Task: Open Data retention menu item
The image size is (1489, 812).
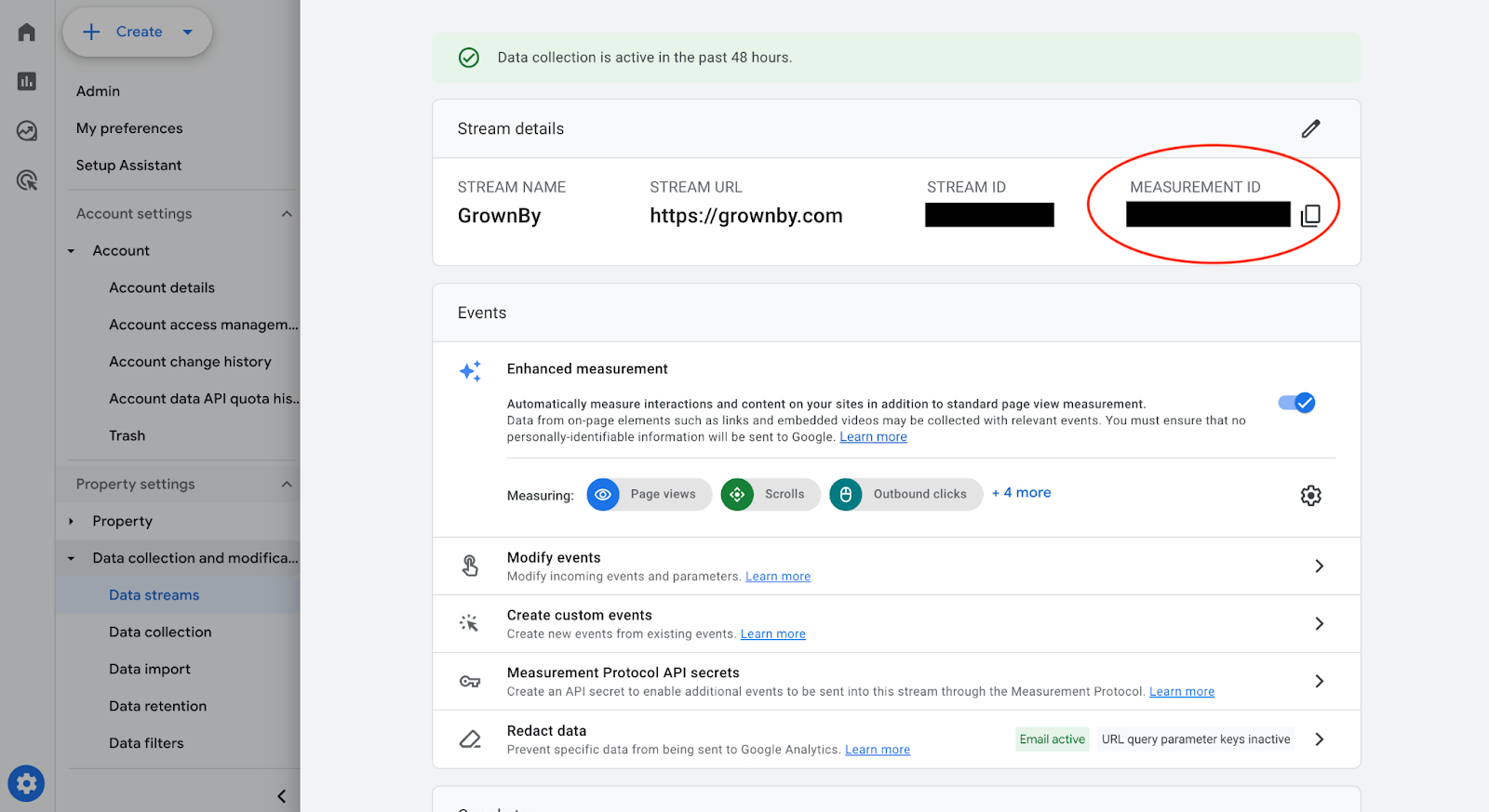Action: click(158, 706)
